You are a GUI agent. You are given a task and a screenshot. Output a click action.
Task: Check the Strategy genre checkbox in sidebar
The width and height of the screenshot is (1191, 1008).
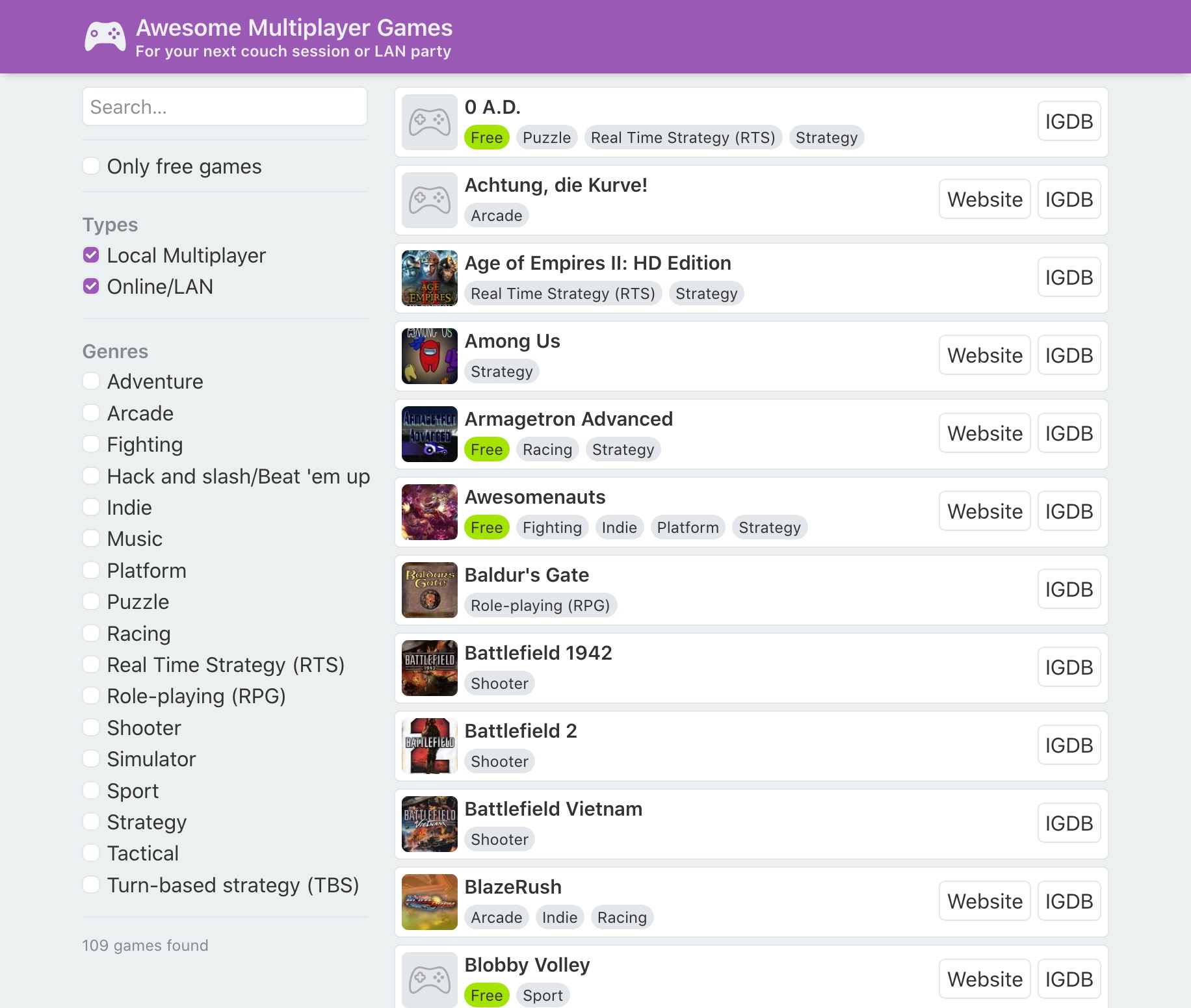point(91,821)
